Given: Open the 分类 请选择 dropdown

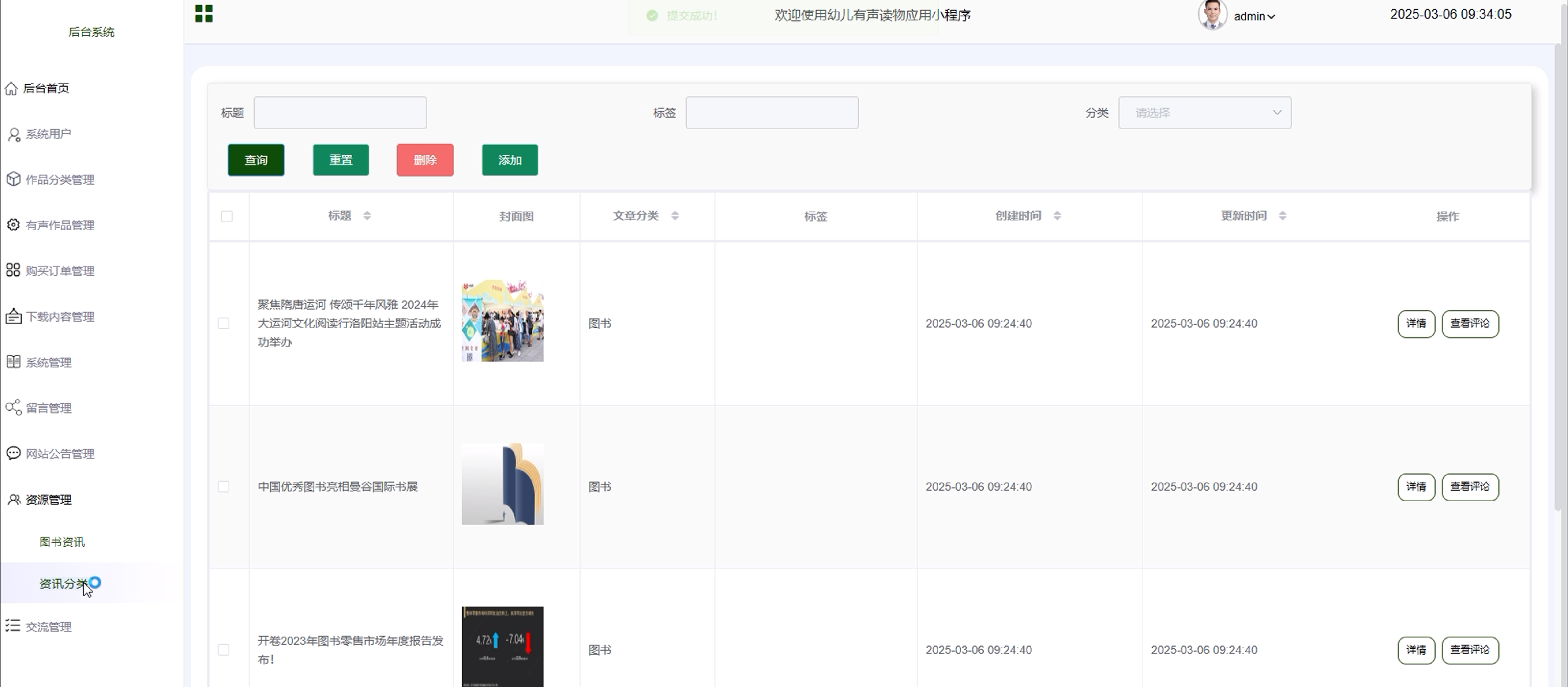Looking at the screenshot, I should (1205, 113).
